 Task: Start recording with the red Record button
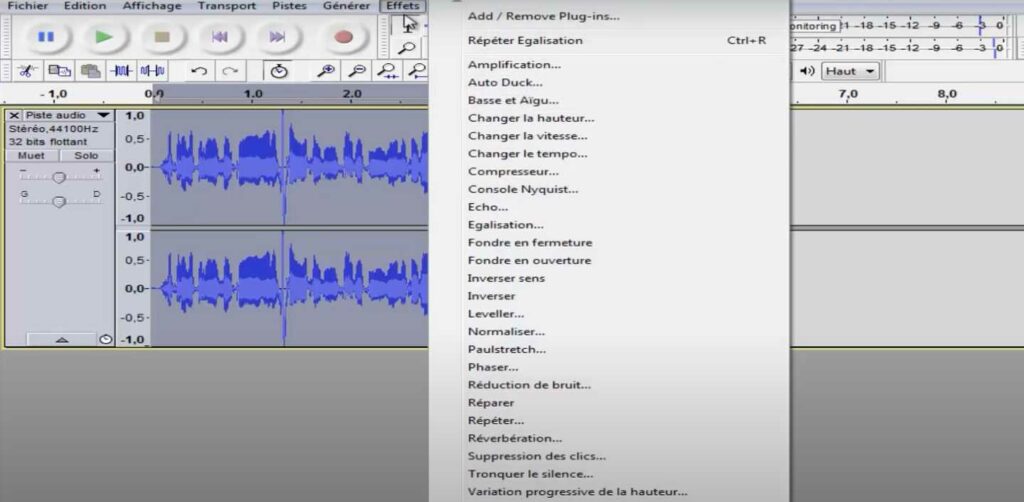(x=344, y=37)
